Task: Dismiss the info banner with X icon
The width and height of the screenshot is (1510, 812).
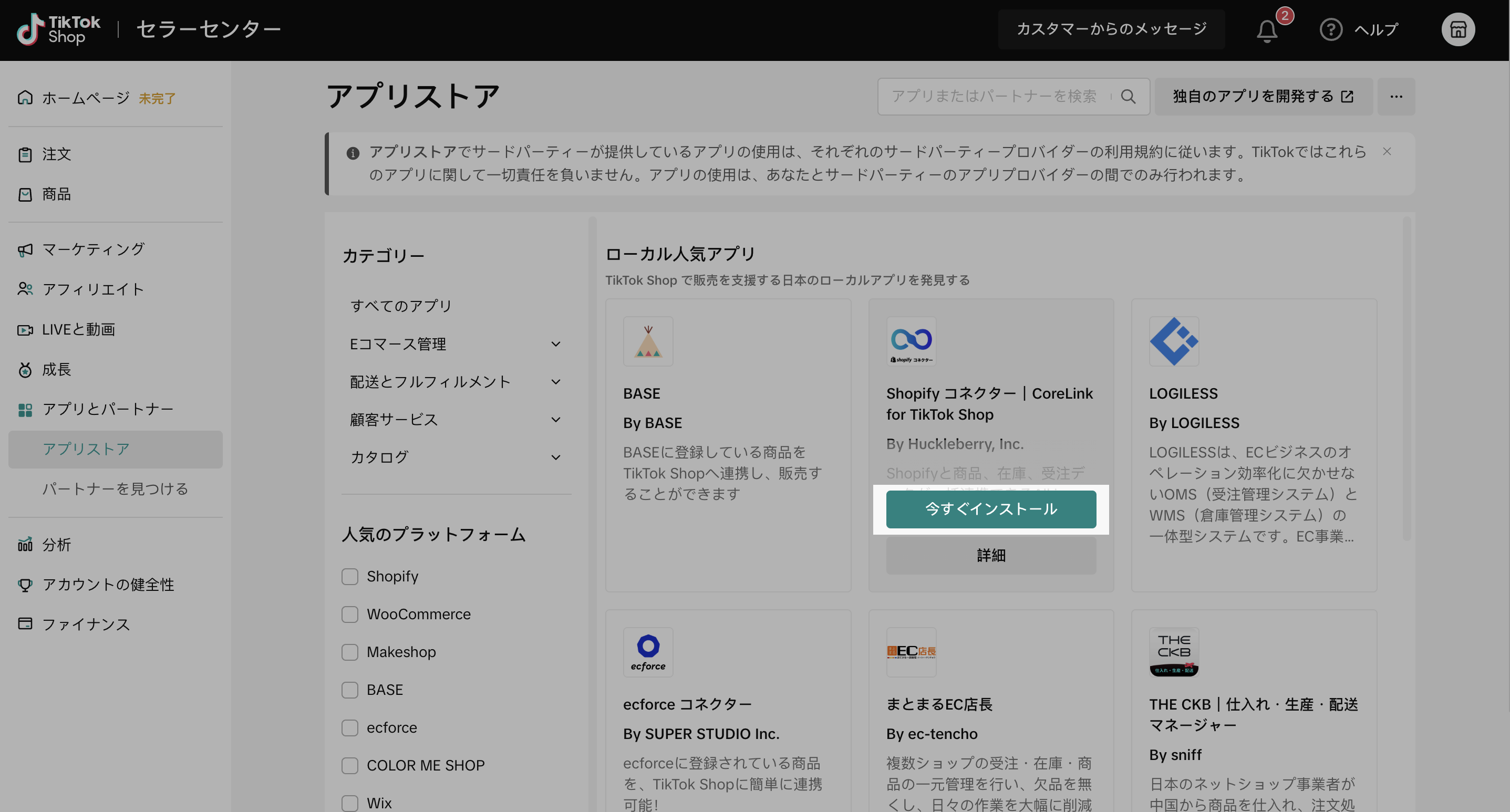Action: (x=1387, y=152)
